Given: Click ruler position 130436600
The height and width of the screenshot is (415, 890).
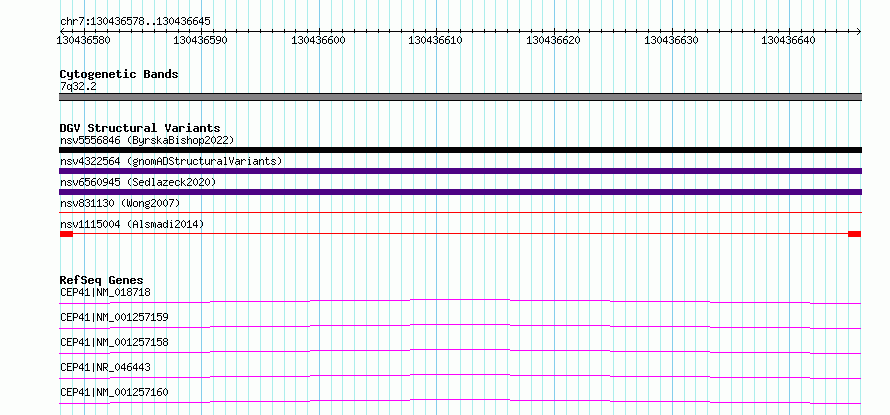Looking at the screenshot, I should click(318, 40).
